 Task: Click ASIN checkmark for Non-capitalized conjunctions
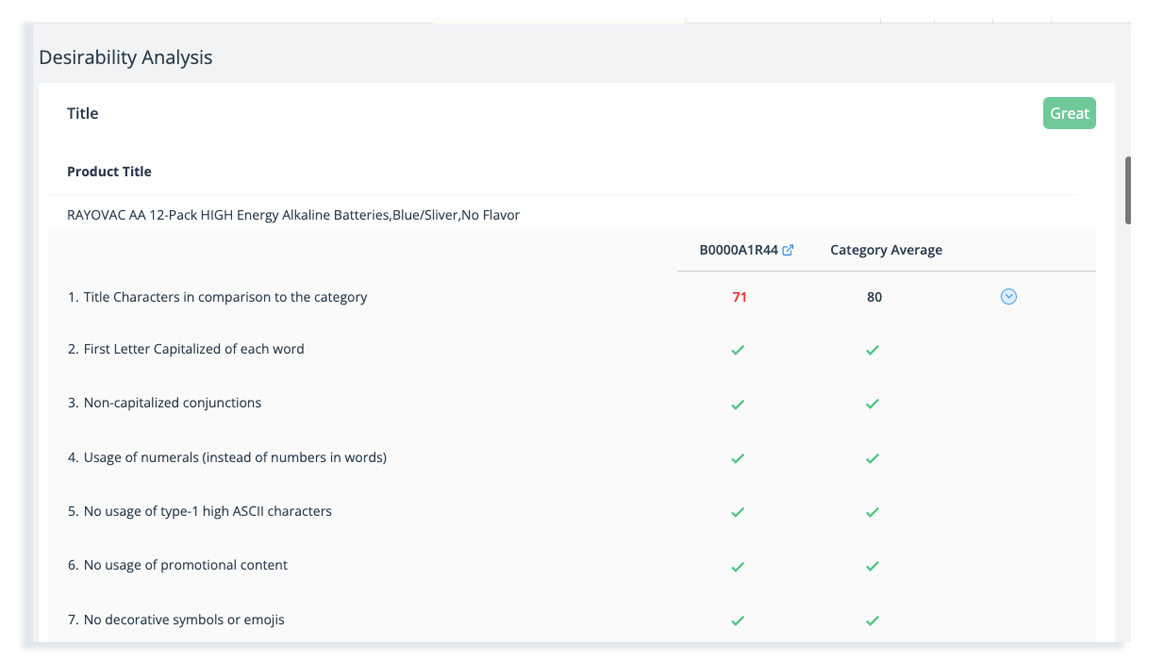coord(738,404)
